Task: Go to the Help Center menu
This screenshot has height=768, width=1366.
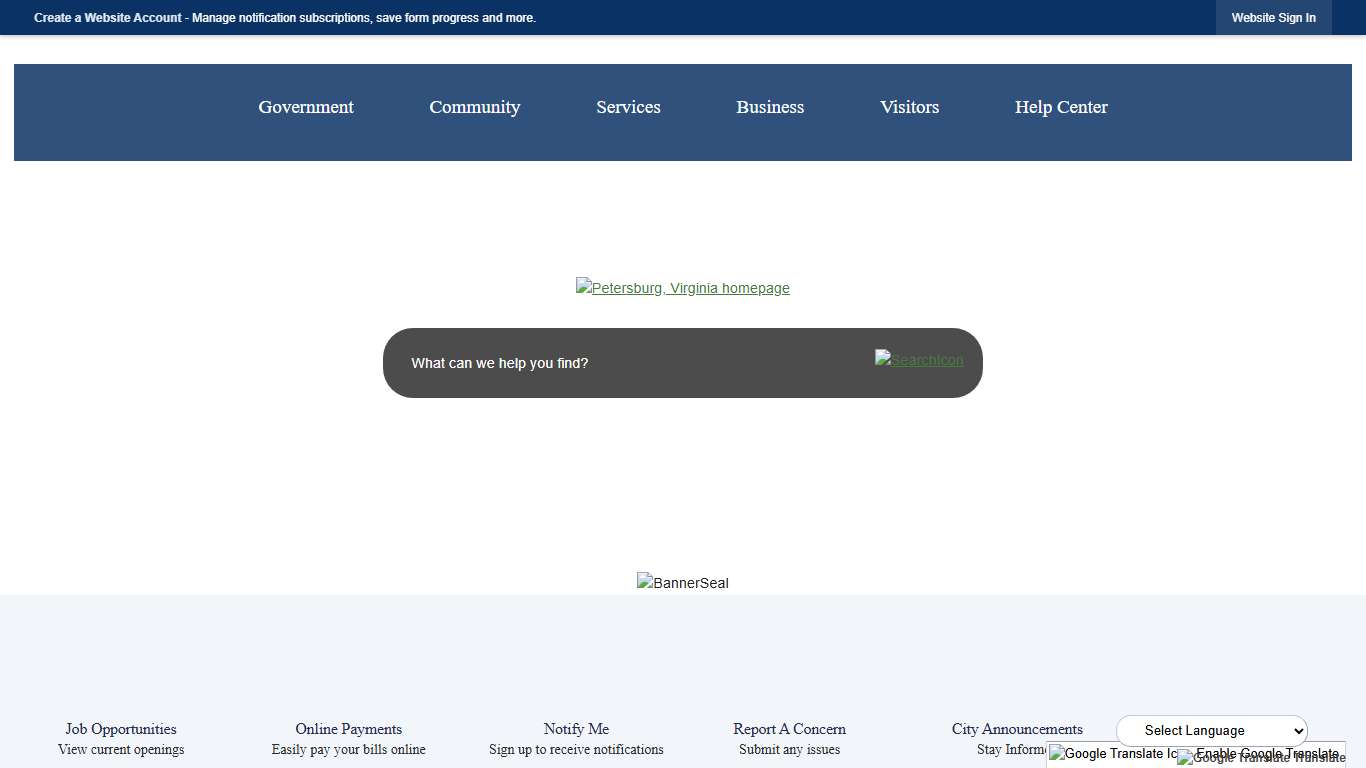Action: (1061, 107)
